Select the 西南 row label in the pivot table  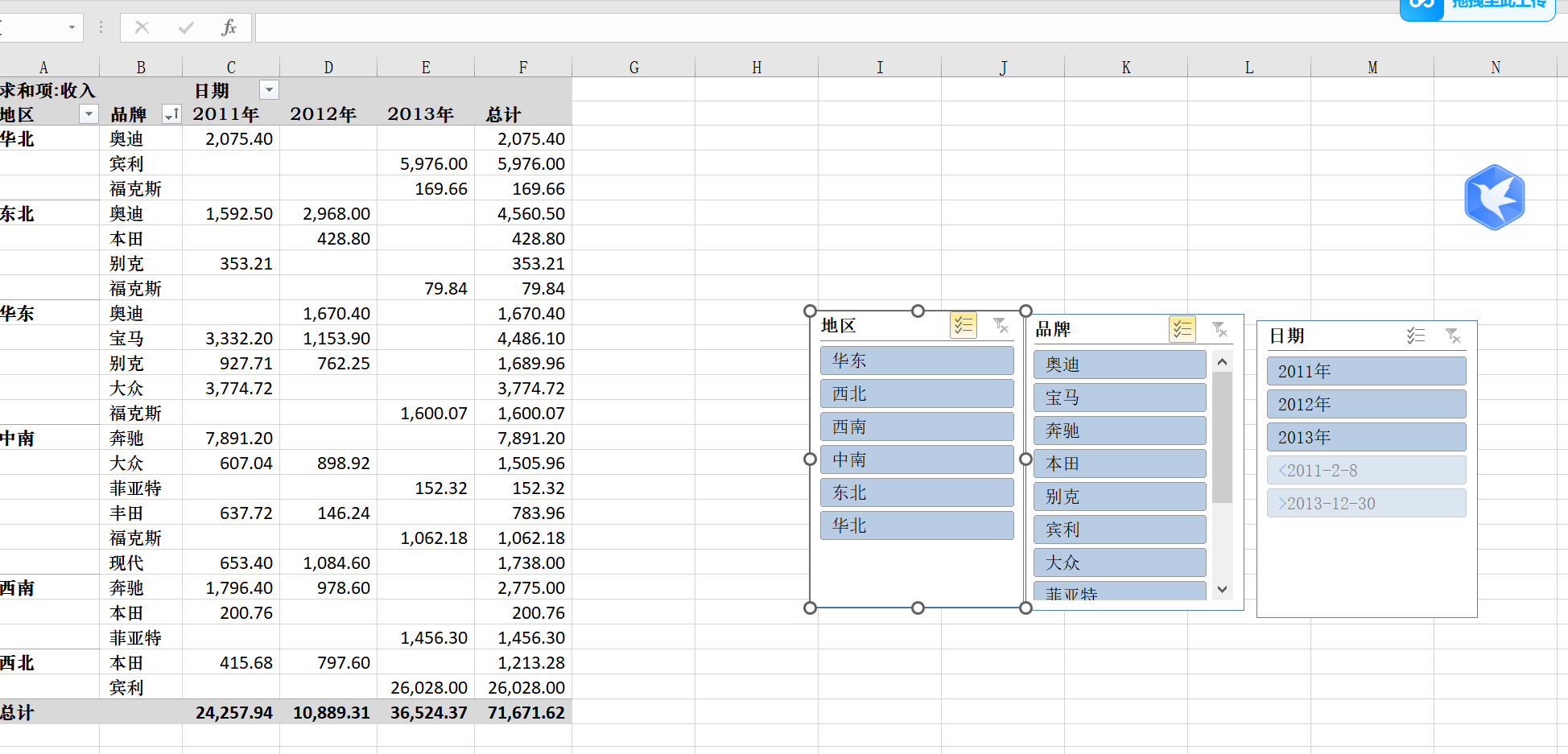pos(49,587)
